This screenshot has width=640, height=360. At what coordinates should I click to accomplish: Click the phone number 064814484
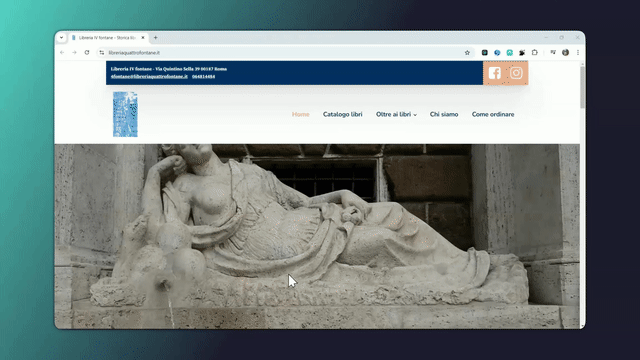coord(203,76)
